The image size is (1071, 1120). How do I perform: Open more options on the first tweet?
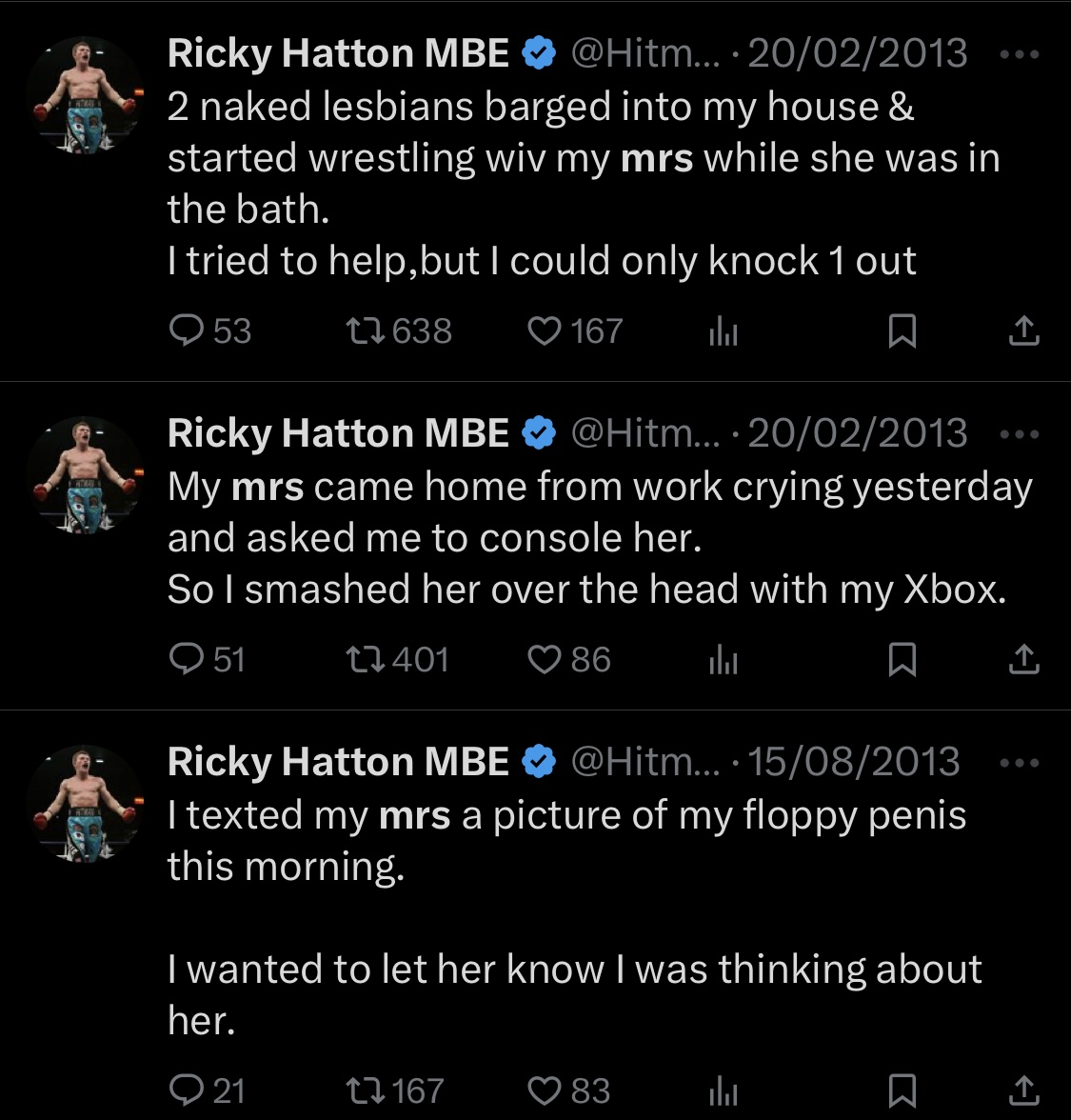1020,54
